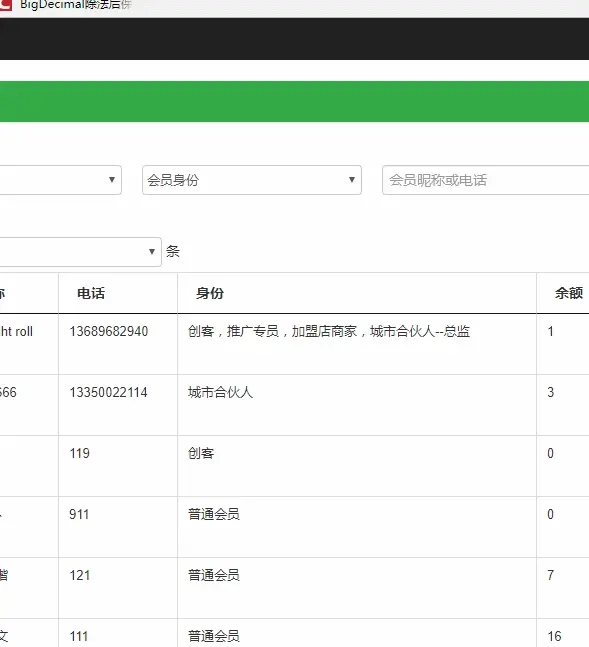
Task: Click the 城市合伙人 identity cell
Action: point(357,405)
